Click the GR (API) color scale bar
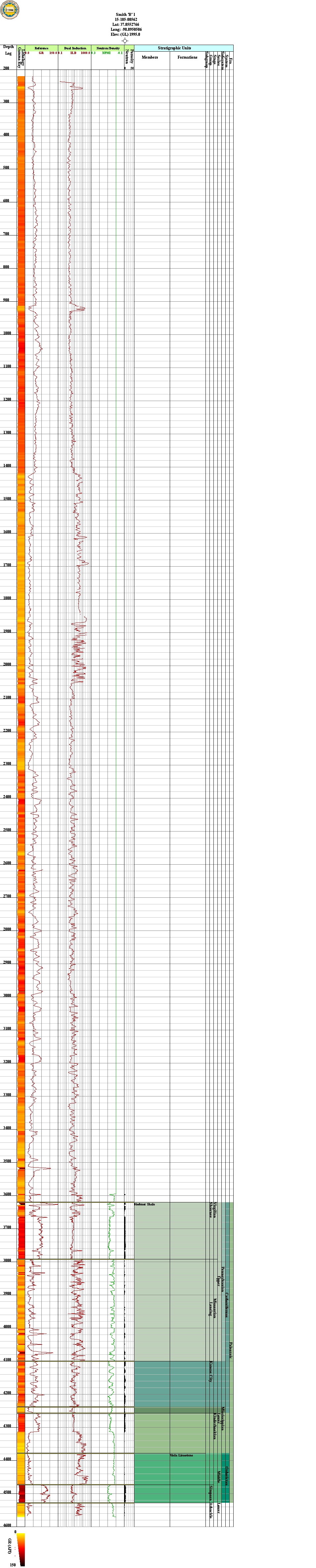 point(21,1549)
